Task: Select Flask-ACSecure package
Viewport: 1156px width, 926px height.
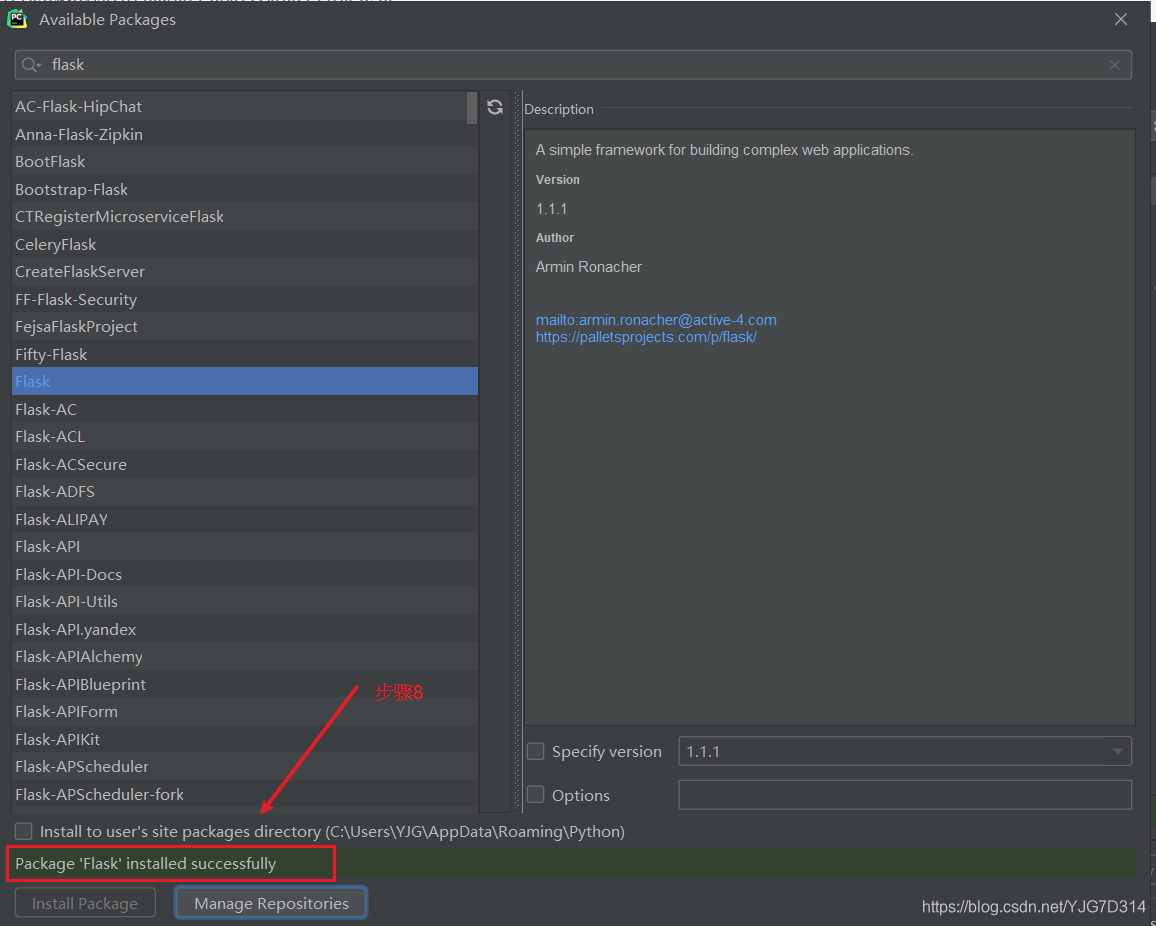Action: coord(245,464)
